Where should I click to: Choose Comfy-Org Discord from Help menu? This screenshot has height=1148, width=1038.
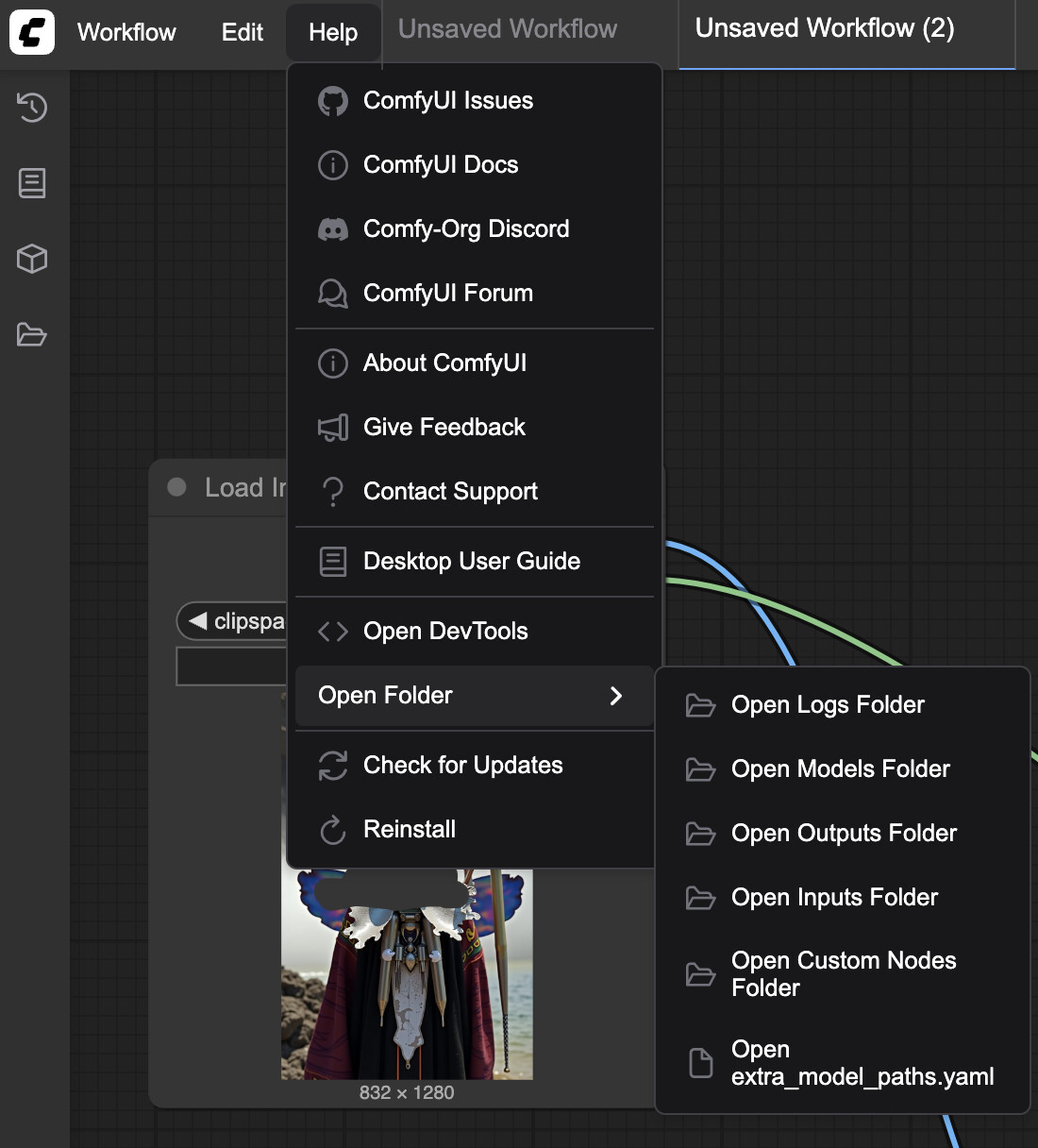(475, 229)
